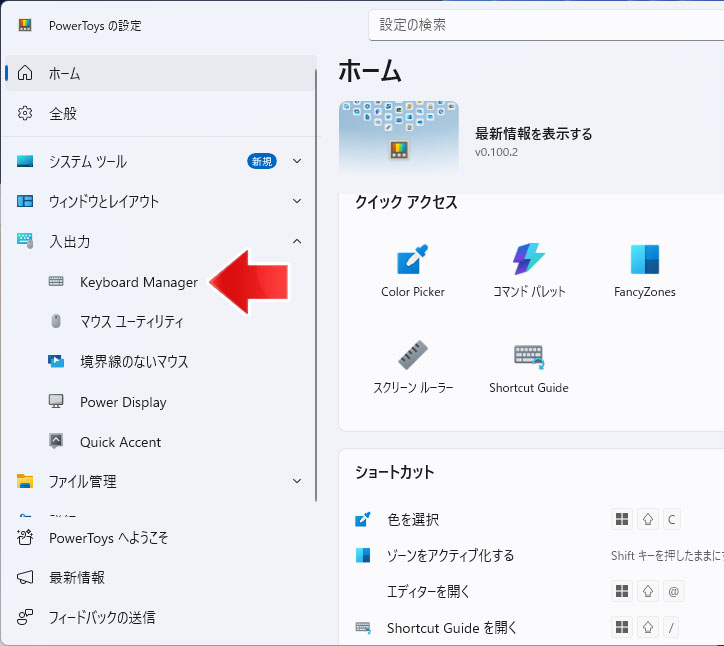724x646 pixels.
Task: Click the Keyboard Manager keyboard icon
Action: tap(56, 281)
